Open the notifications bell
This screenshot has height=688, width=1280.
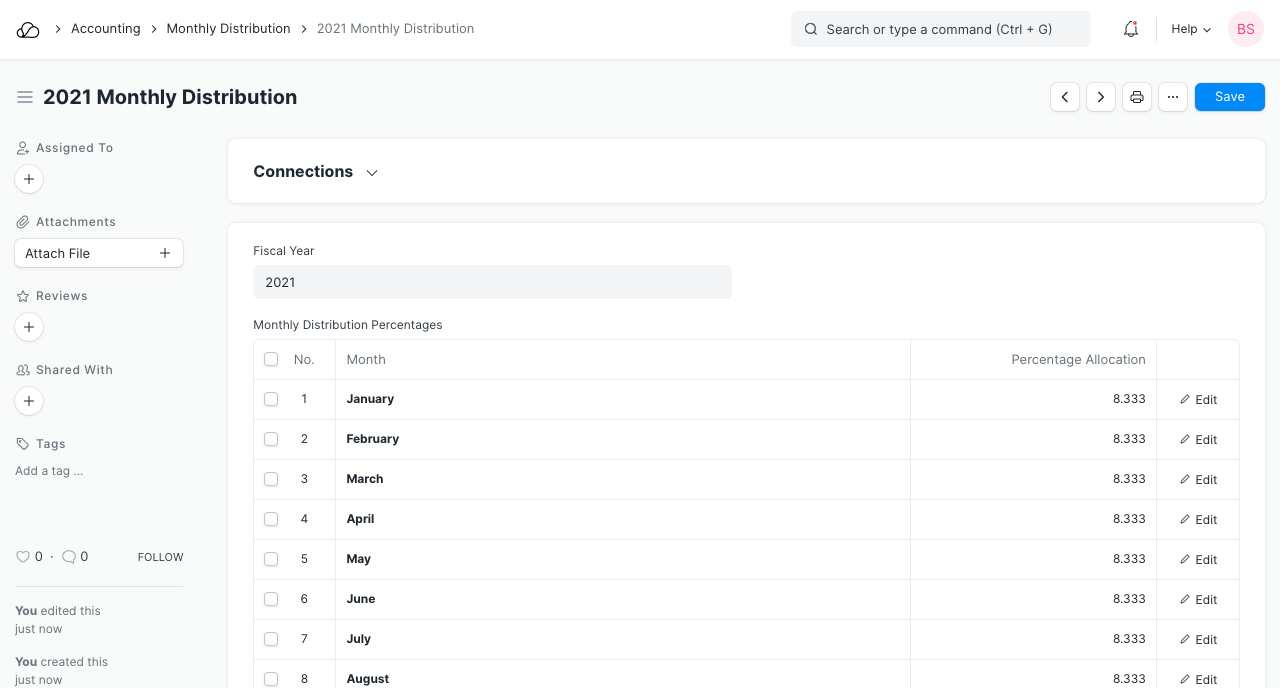1131,29
